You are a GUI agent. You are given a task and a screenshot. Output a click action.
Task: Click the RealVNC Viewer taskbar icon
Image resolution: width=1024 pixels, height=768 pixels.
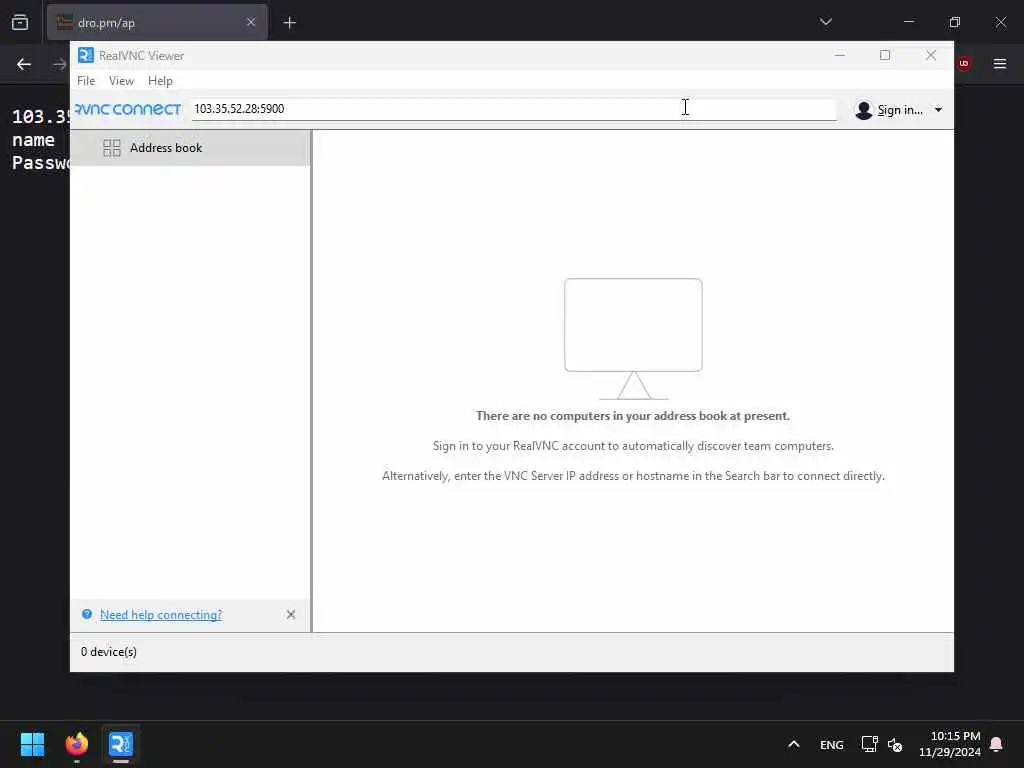point(121,744)
